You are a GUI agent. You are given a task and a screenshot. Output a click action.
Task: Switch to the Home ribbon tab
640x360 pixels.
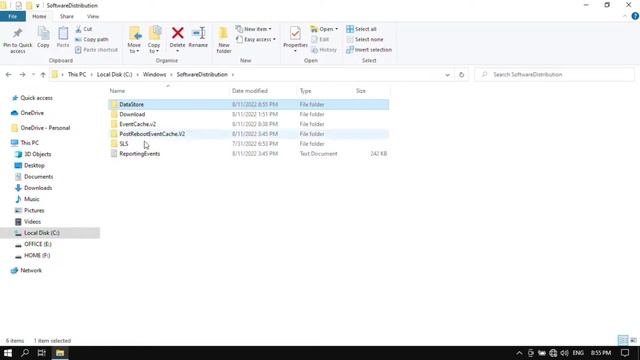tap(39, 16)
